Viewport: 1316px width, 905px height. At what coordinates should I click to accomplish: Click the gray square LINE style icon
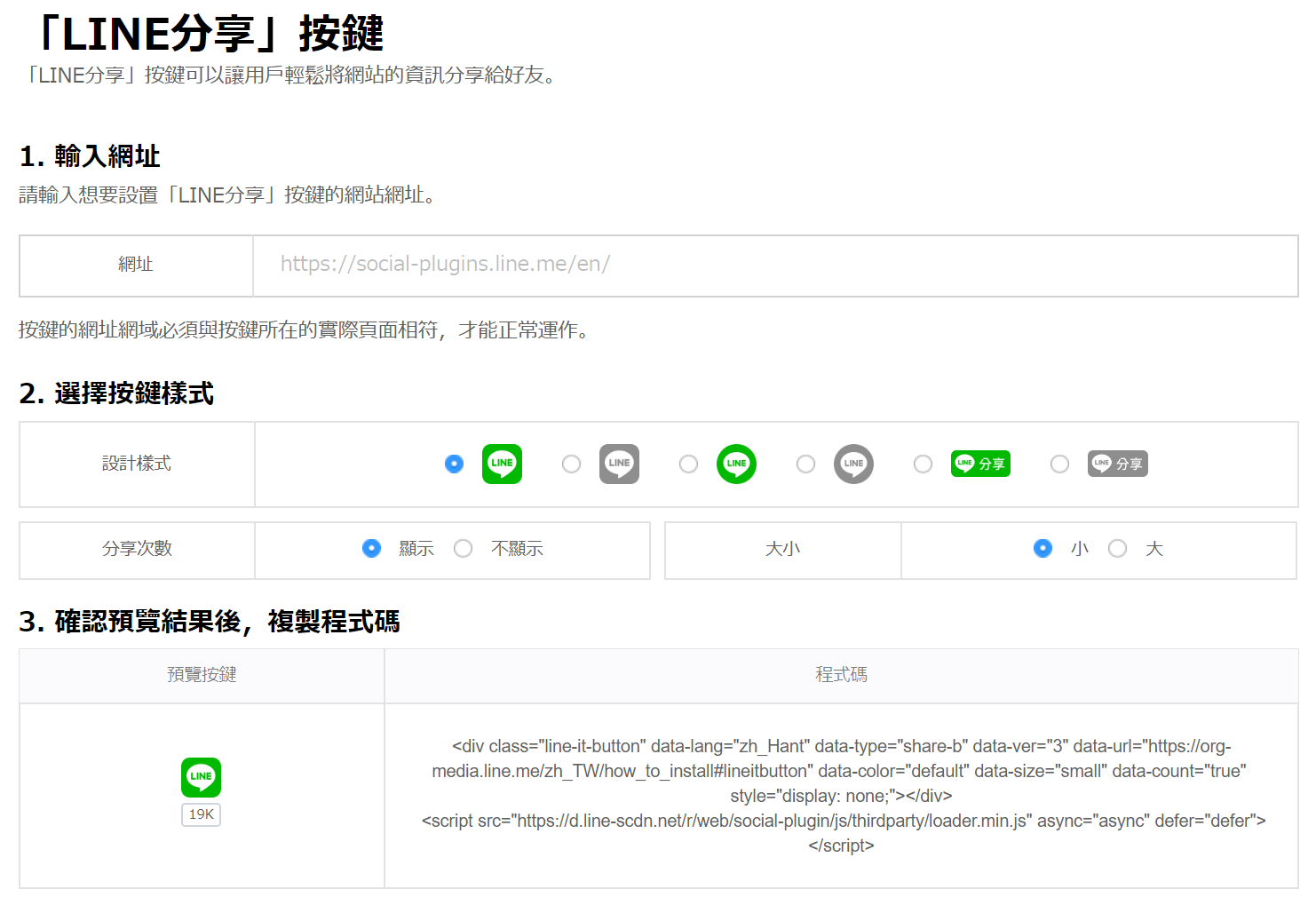[619, 464]
